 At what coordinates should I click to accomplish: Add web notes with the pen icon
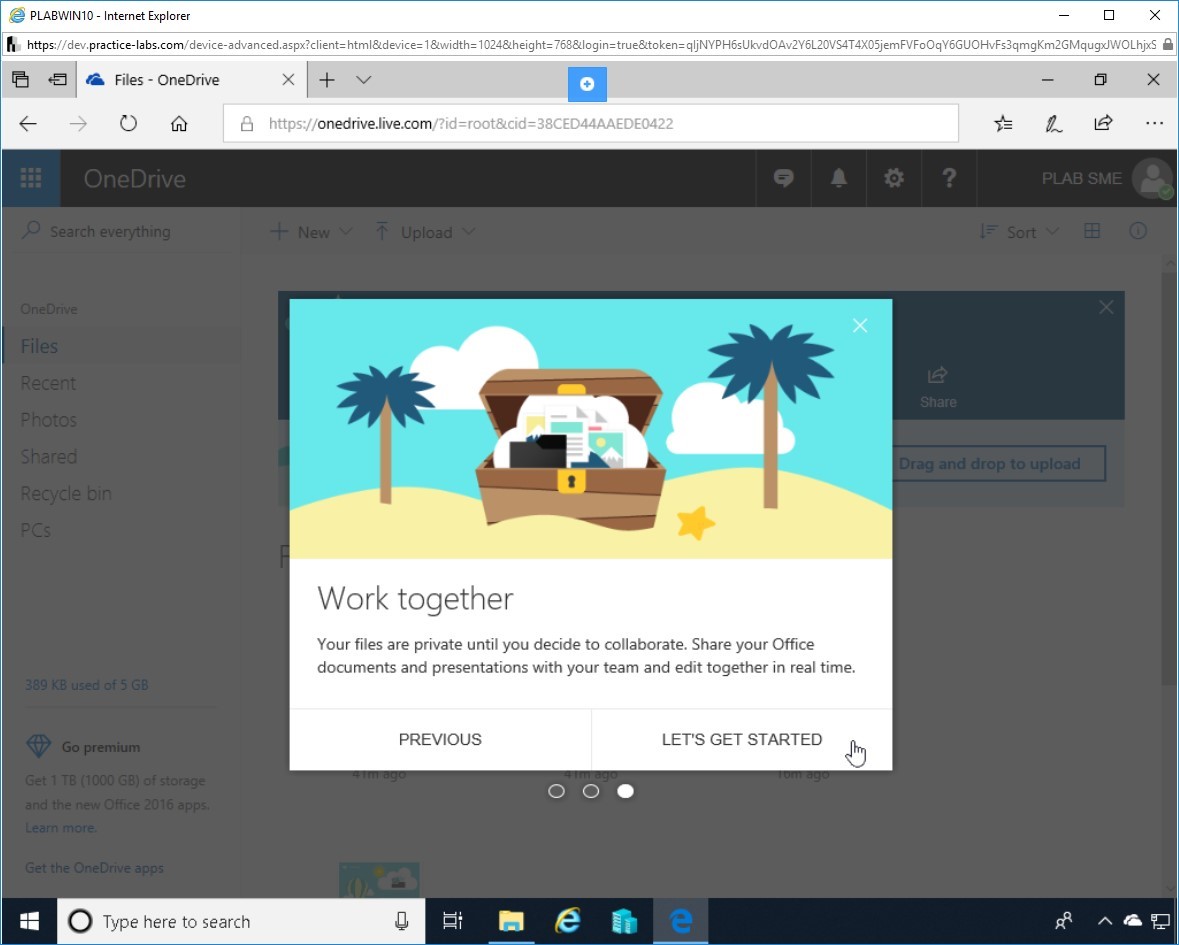[1053, 124]
